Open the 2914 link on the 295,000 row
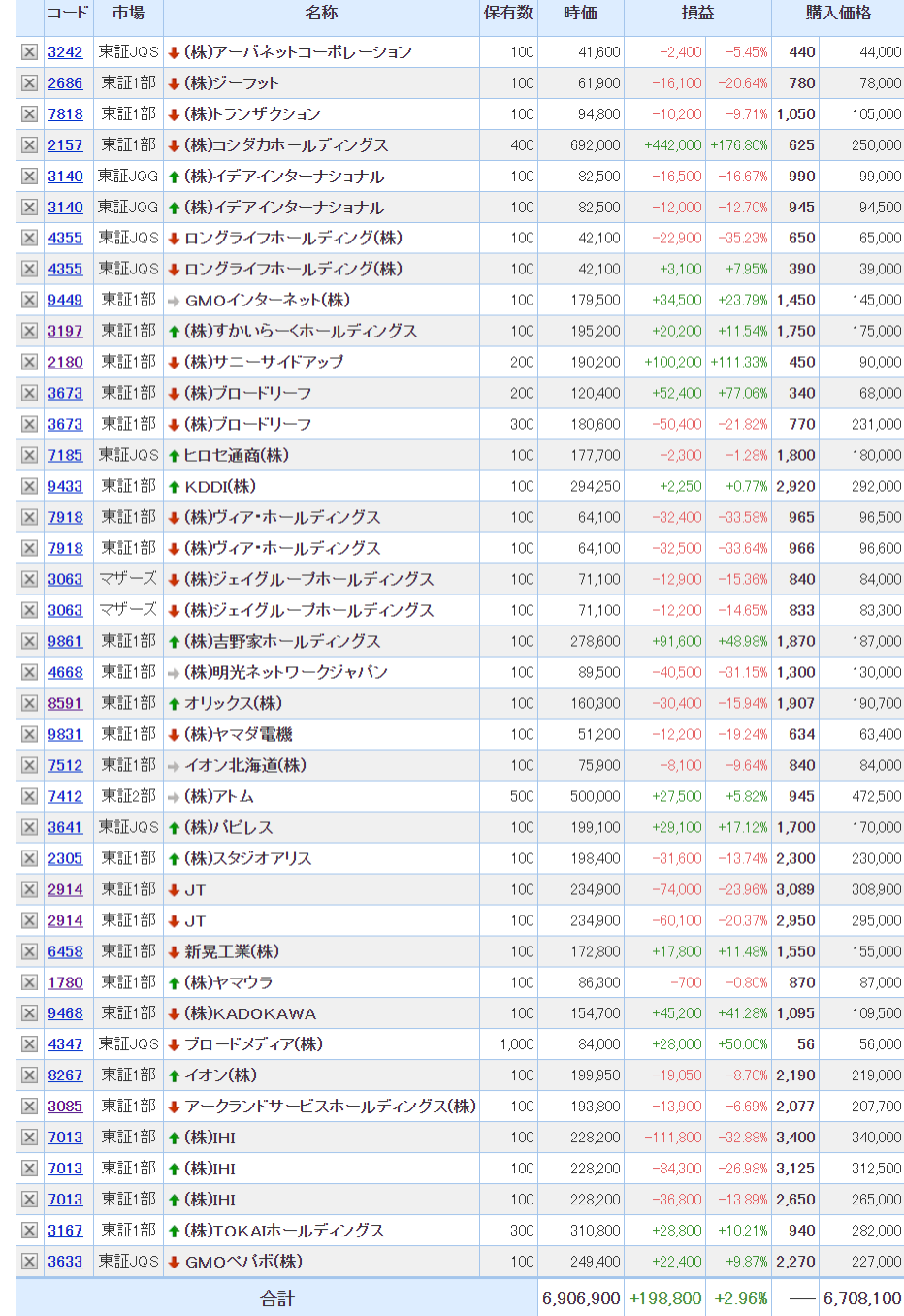 click(x=65, y=921)
